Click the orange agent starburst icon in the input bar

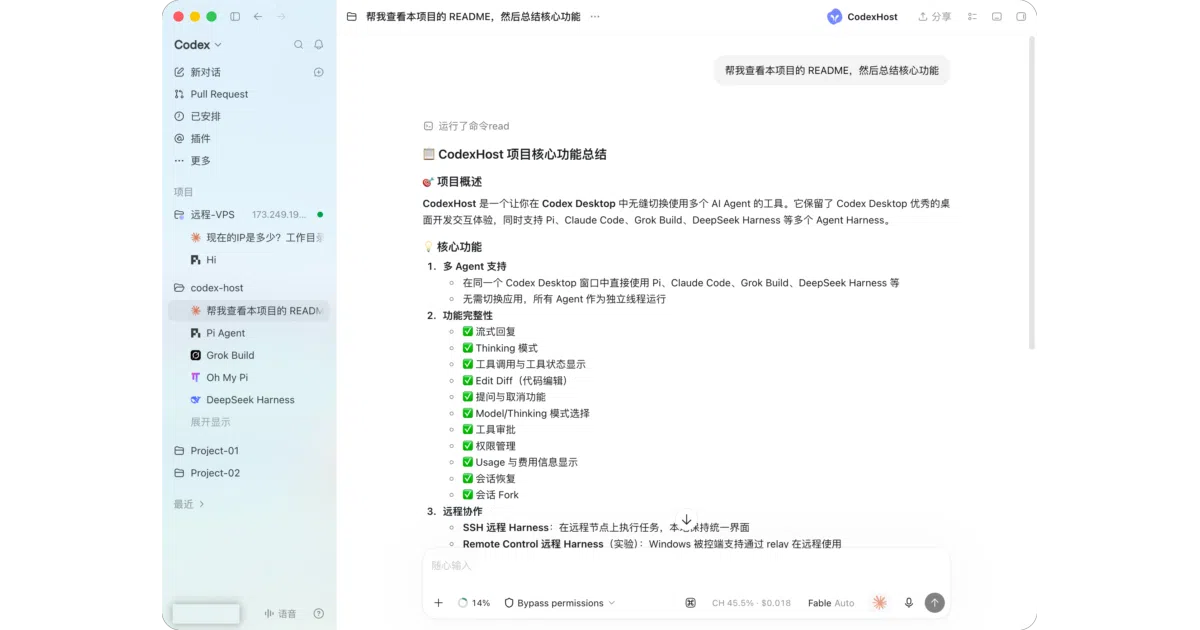[880, 603]
